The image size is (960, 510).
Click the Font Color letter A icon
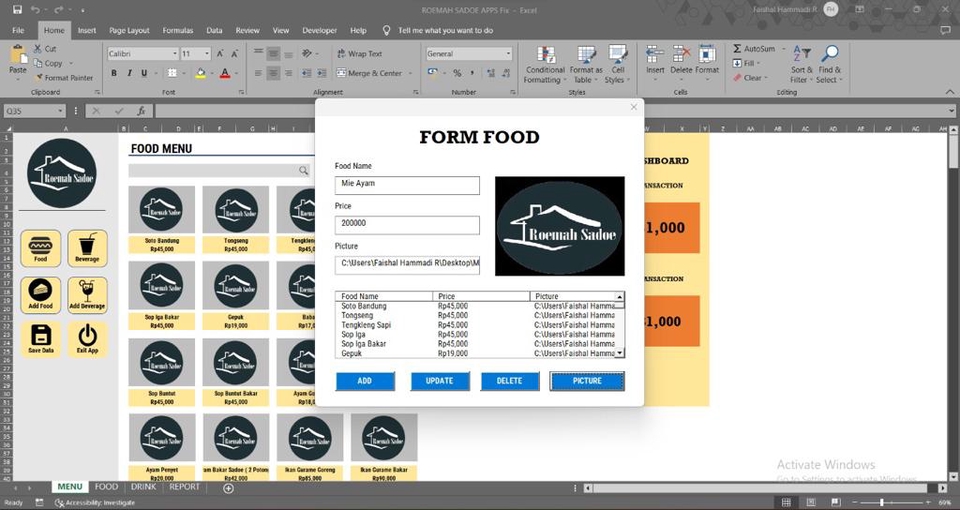click(225, 73)
